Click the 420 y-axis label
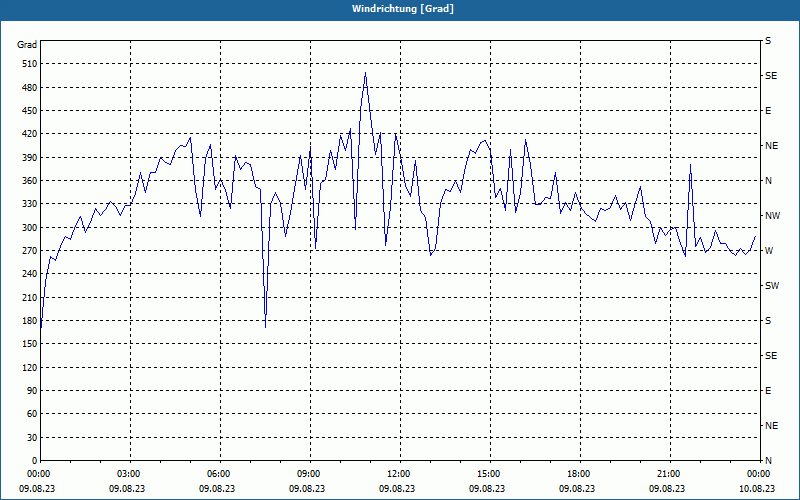800x500 pixels. coord(30,134)
